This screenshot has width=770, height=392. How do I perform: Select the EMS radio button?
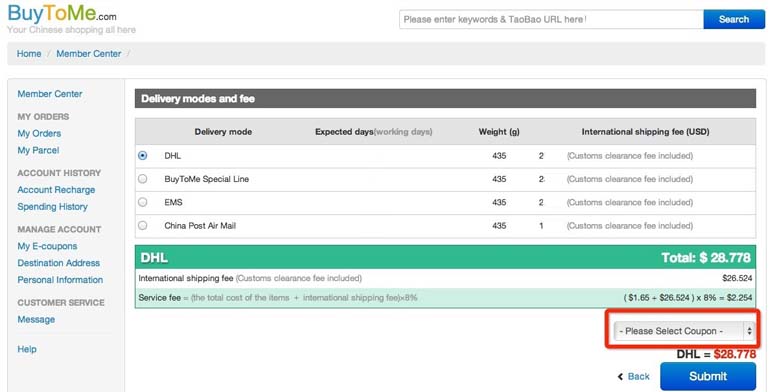point(142,202)
